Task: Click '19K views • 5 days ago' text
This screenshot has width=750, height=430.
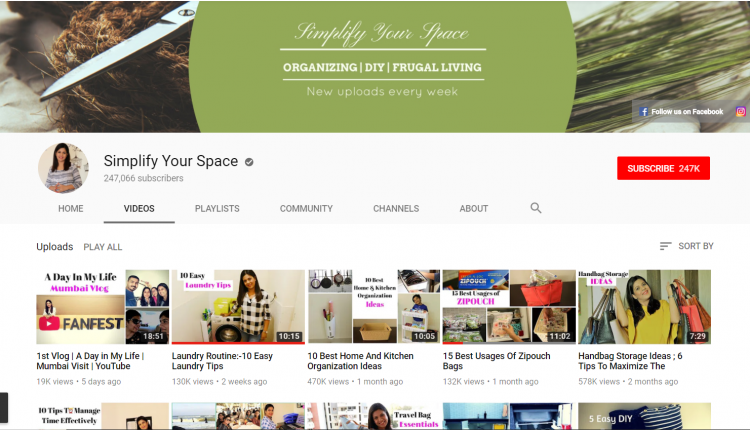Action: [79, 382]
